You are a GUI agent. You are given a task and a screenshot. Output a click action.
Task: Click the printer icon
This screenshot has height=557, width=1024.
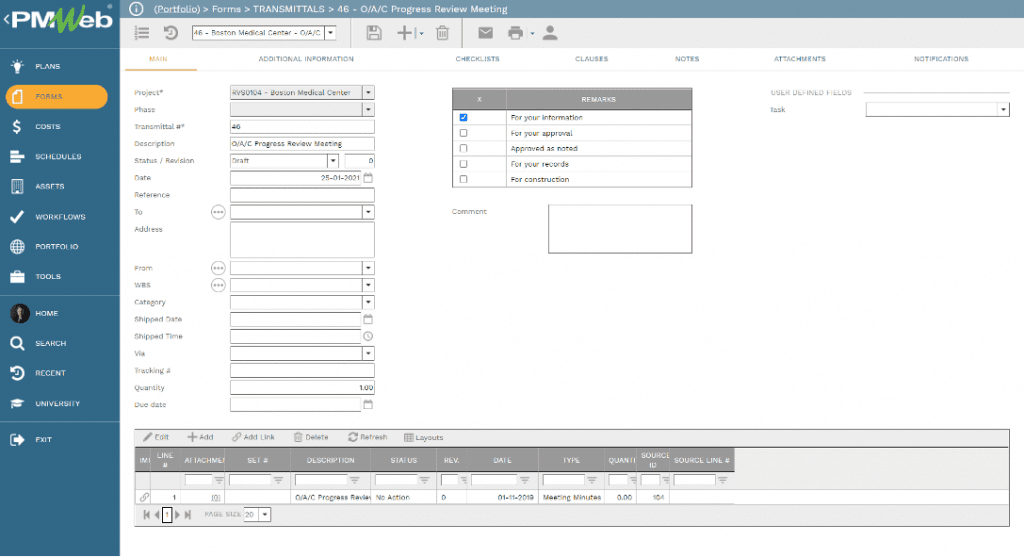pos(515,33)
